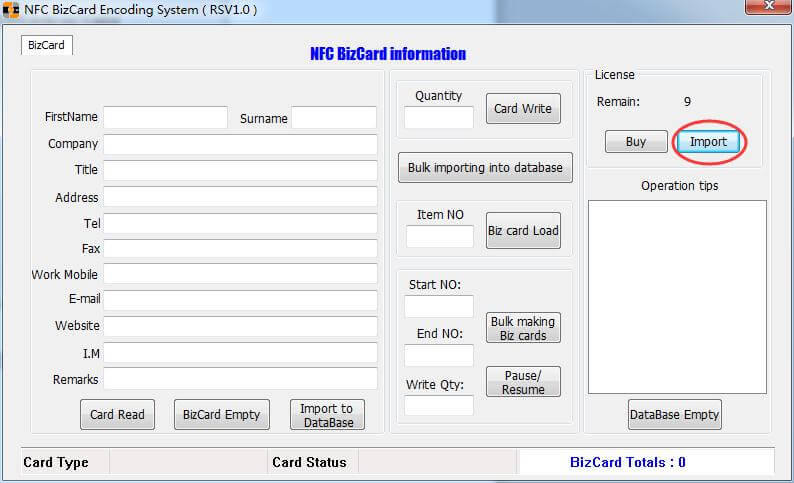The height and width of the screenshot is (483, 794).
Task: Select the Fax field
Action: coord(241,249)
